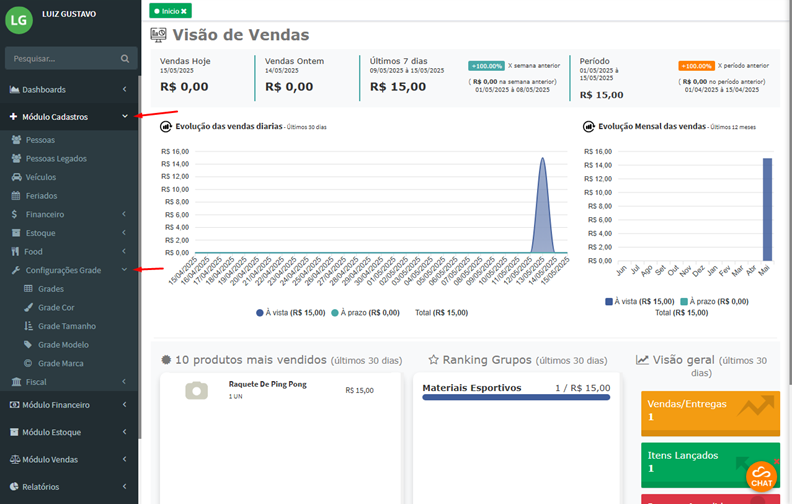The width and height of the screenshot is (792, 504).
Task: Toggle the À vista legend in daily chart
Action: pos(291,312)
